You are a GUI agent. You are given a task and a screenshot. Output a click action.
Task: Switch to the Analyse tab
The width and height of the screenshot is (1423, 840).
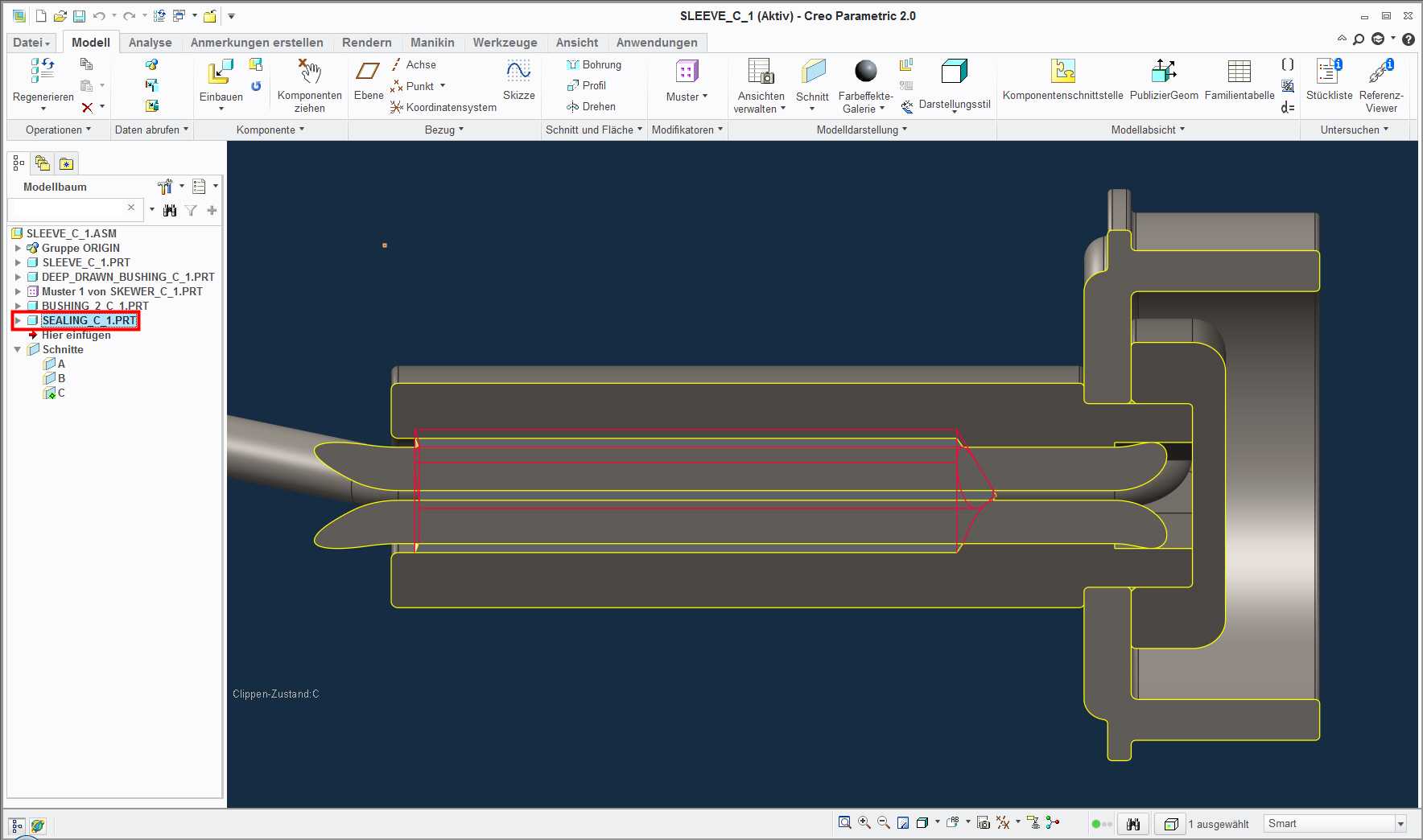[151, 43]
